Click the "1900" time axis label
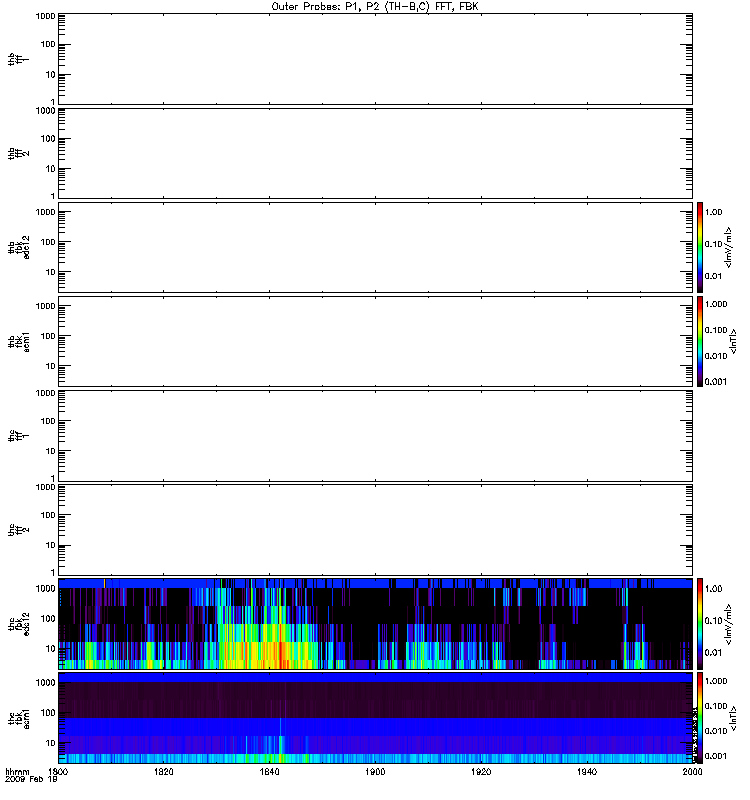The width and height of the screenshot is (750, 800). coord(375,772)
